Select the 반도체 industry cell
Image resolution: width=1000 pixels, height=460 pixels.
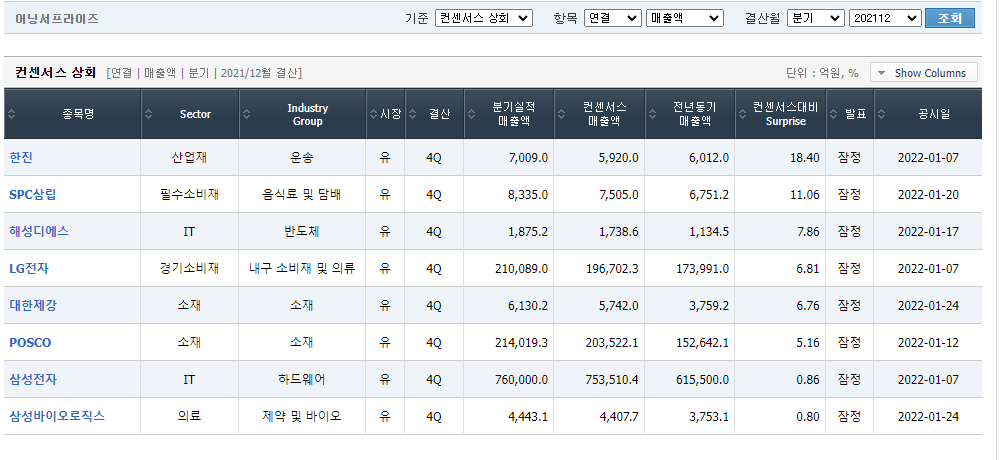pos(302,232)
